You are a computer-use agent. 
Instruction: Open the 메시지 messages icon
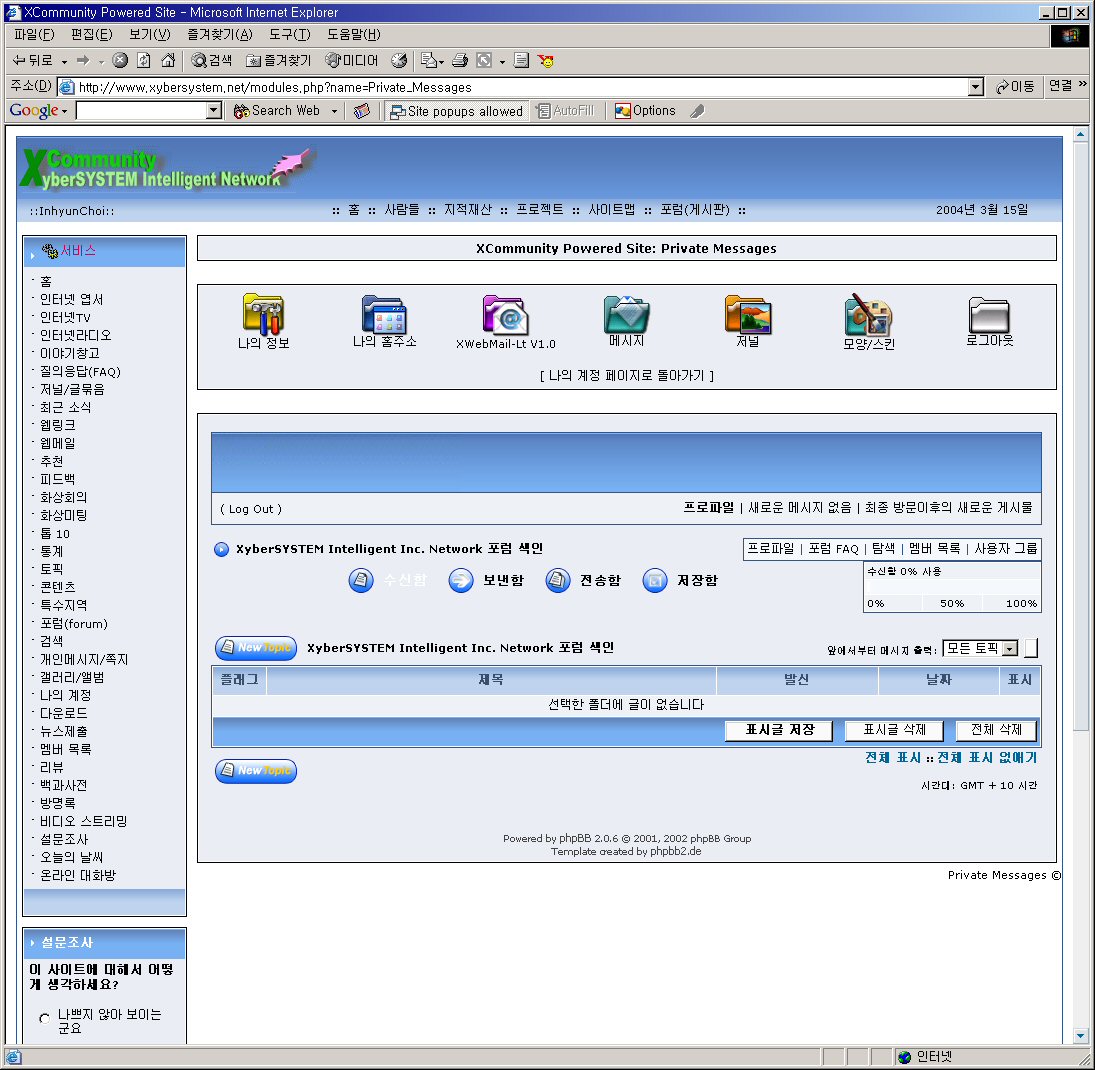pyautogui.click(x=626, y=314)
